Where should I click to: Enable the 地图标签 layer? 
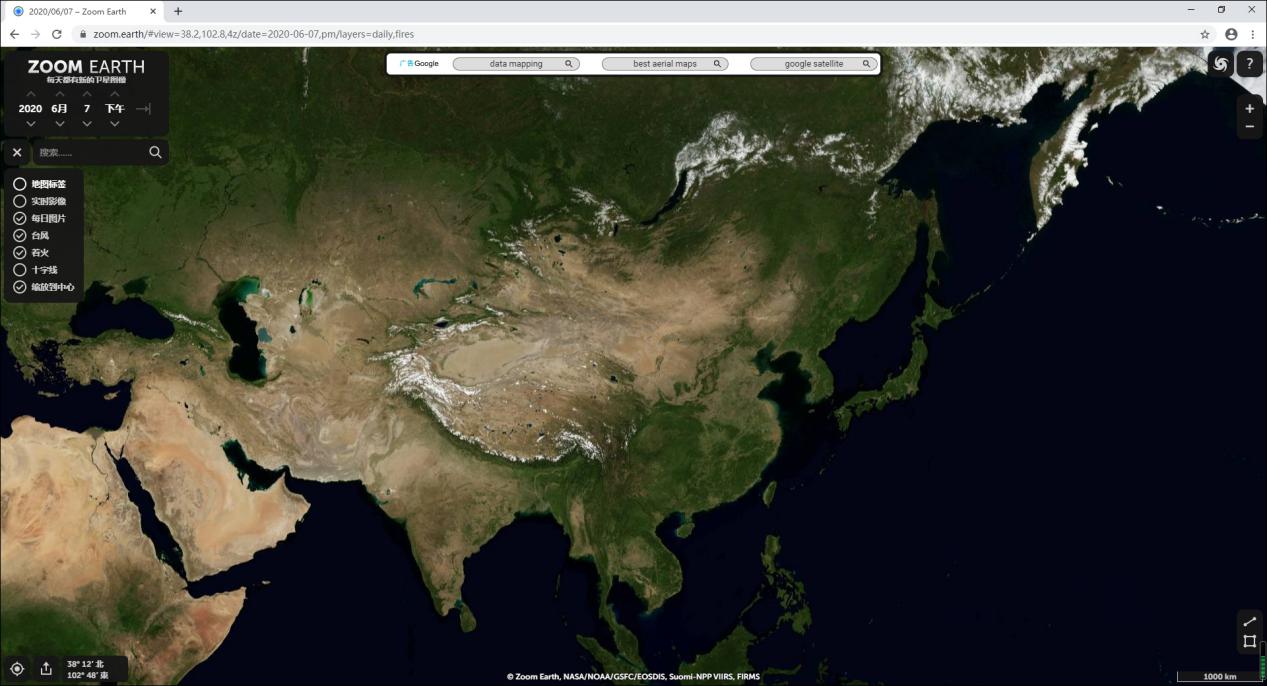point(20,184)
